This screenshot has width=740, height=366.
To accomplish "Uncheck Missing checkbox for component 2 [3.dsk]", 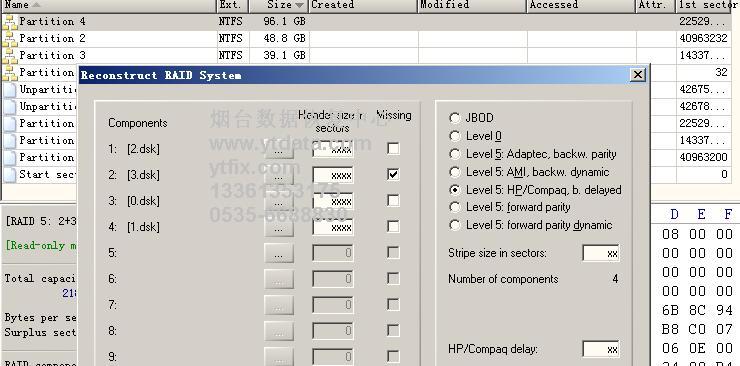I will click(393, 175).
